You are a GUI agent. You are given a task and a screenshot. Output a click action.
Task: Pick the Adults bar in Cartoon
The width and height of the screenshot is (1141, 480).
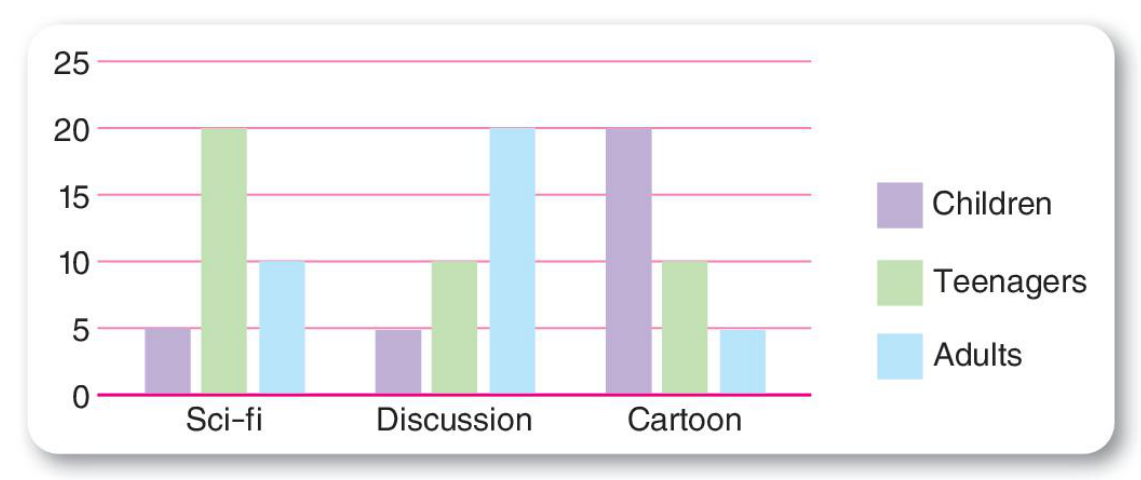[x=742, y=361]
